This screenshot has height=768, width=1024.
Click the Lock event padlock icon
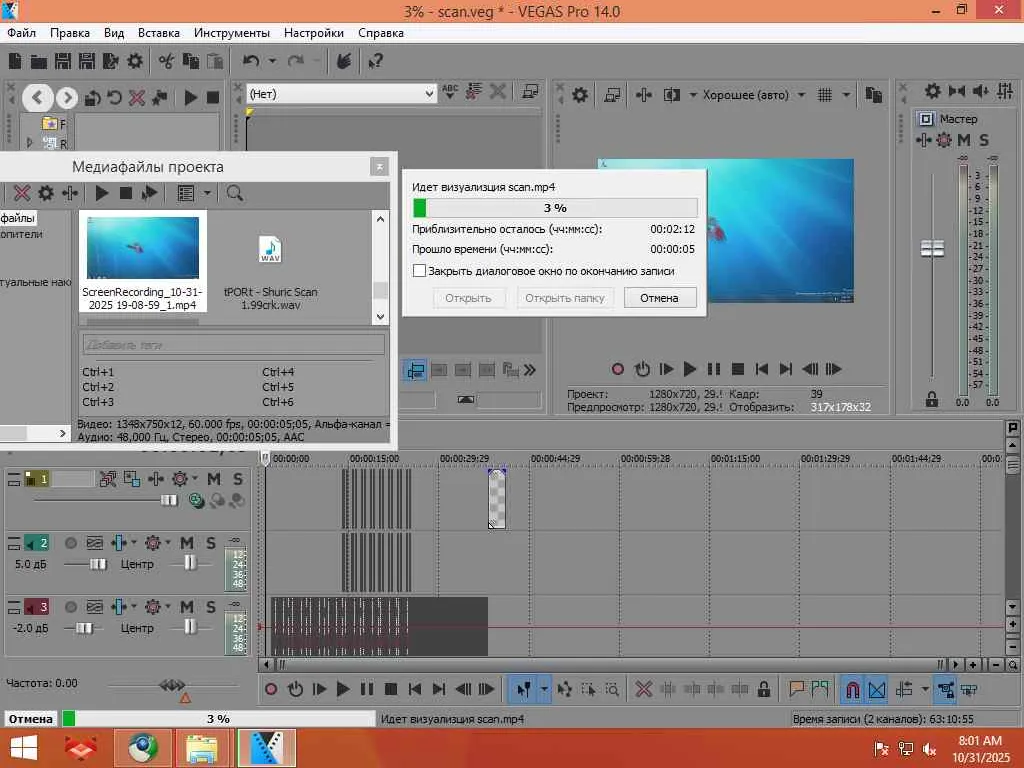pyautogui.click(x=763, y=689)
